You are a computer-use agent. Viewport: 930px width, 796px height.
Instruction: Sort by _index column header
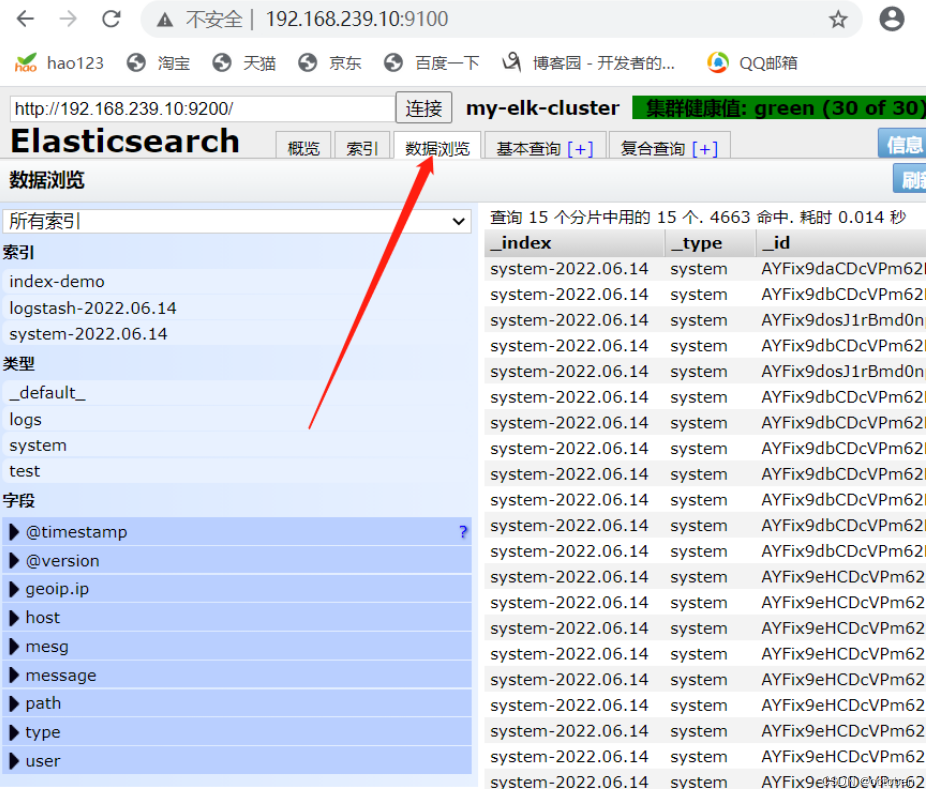(x=574, y=243)
